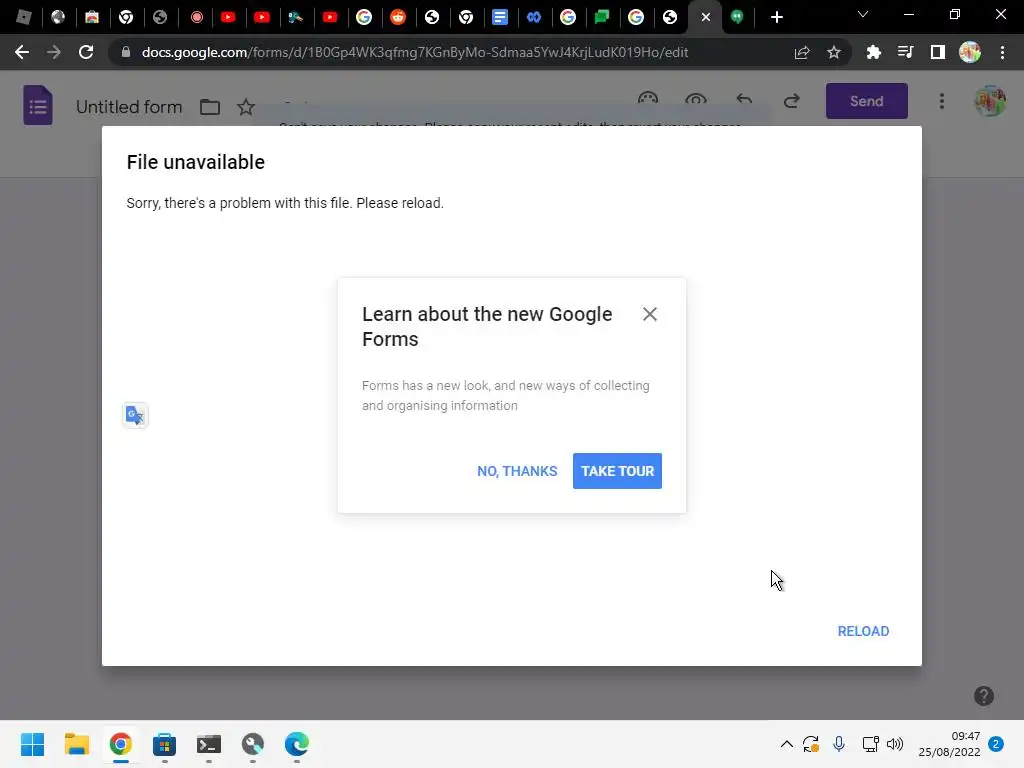Open the Terminal taskbar icon

(208, 744)
